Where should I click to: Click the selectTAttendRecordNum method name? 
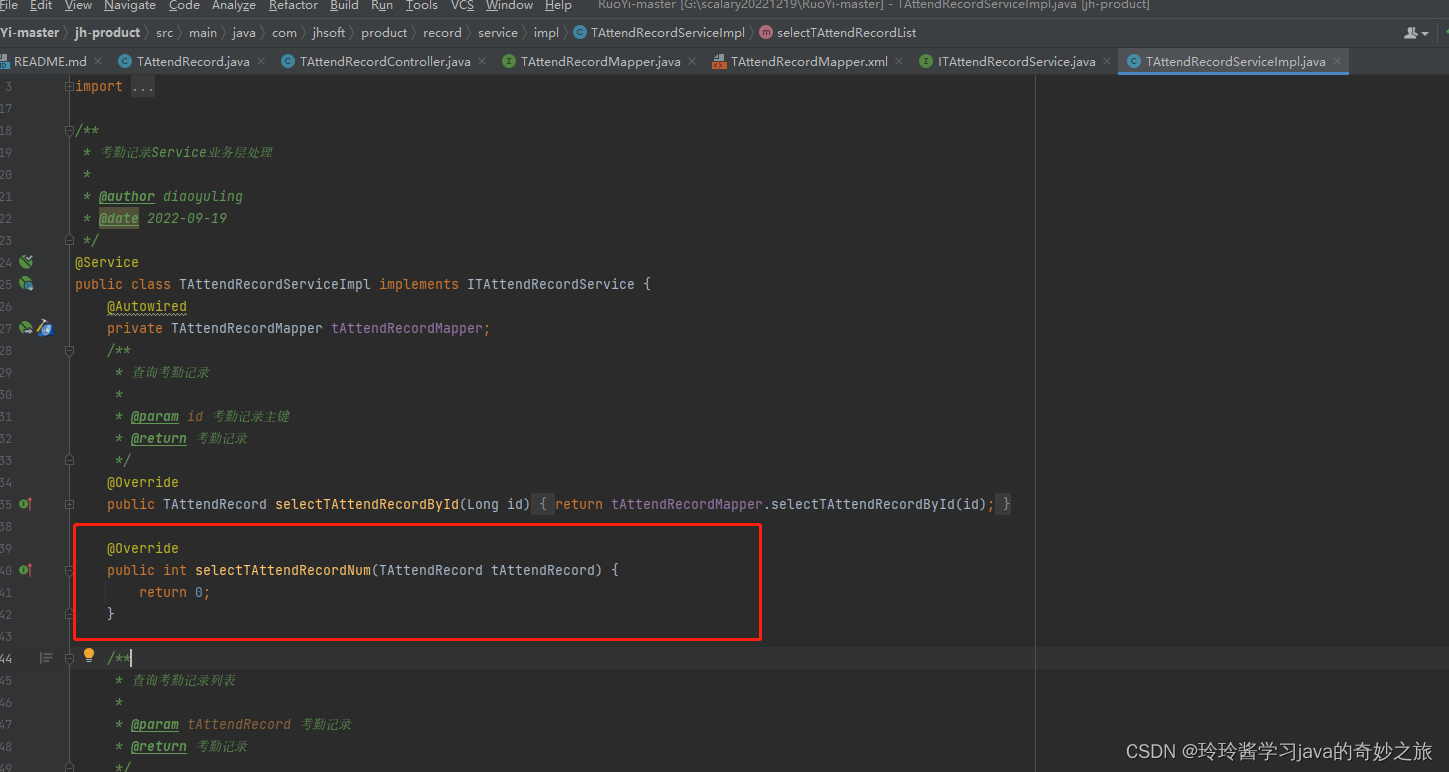283,570
